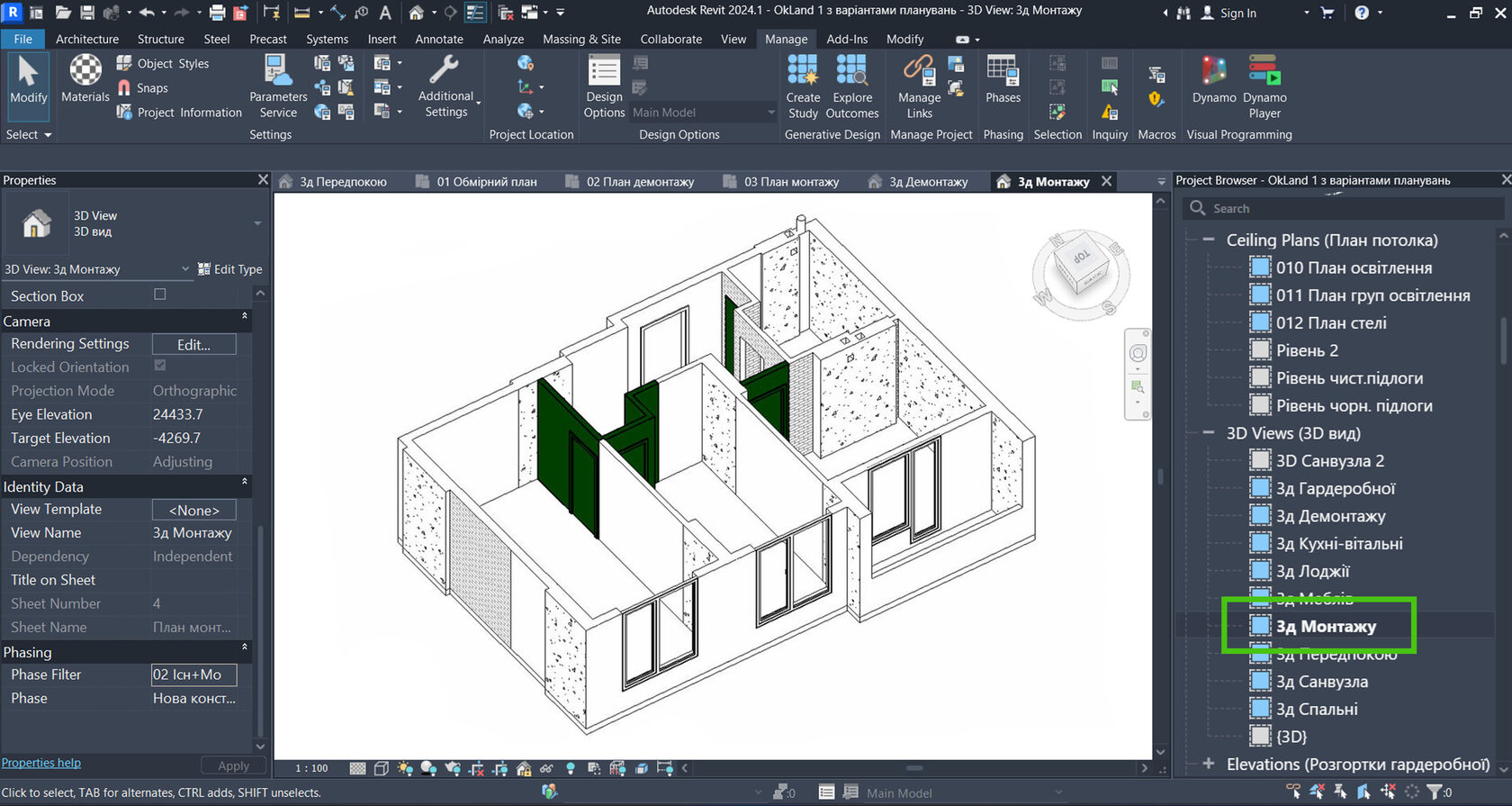Open Manage Links dialog
Image resolution: width=1512 pixels, height=806 pixels.
click(919, 86)
